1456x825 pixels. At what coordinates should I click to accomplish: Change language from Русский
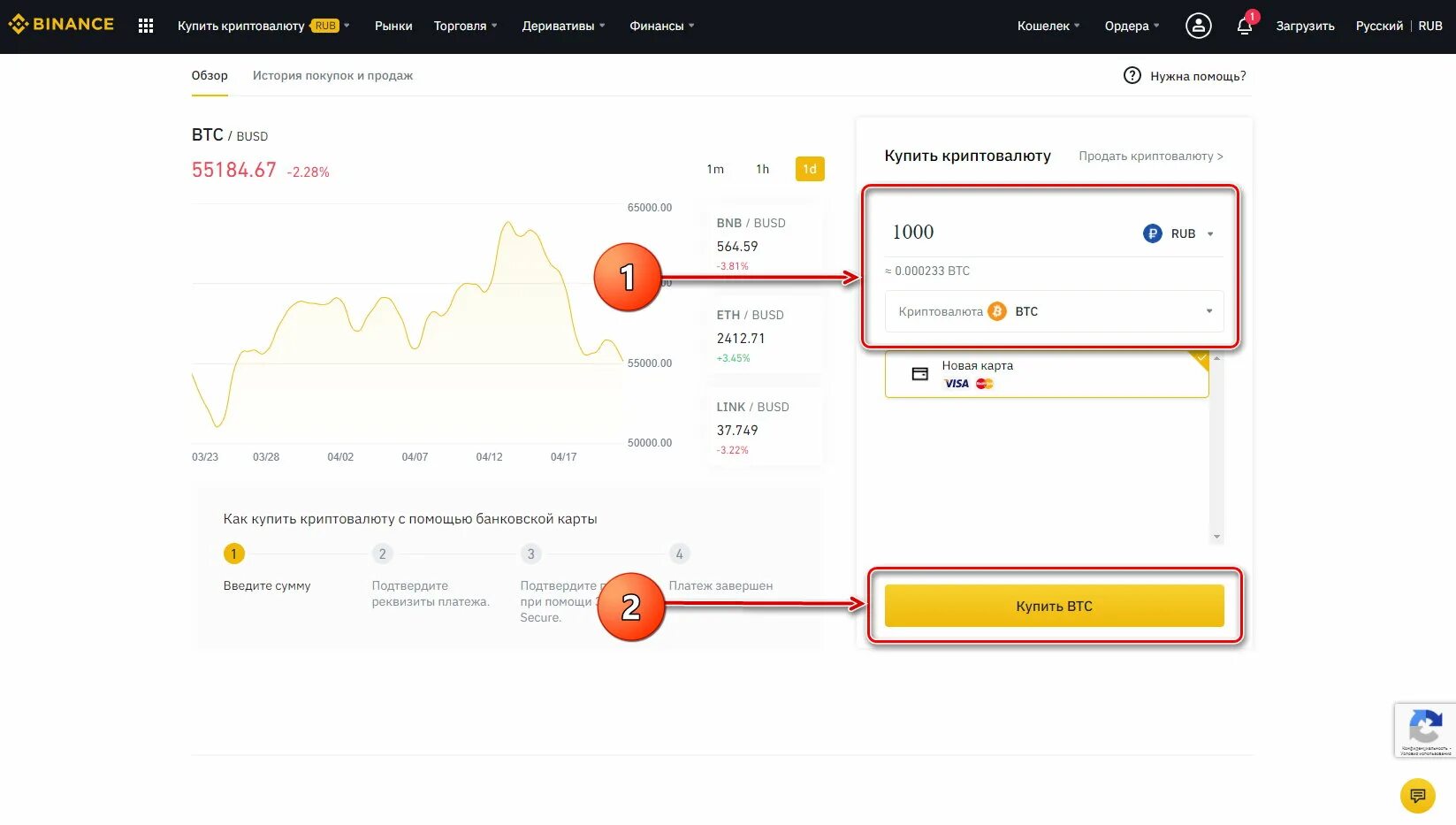click(x=1379, y=26)
